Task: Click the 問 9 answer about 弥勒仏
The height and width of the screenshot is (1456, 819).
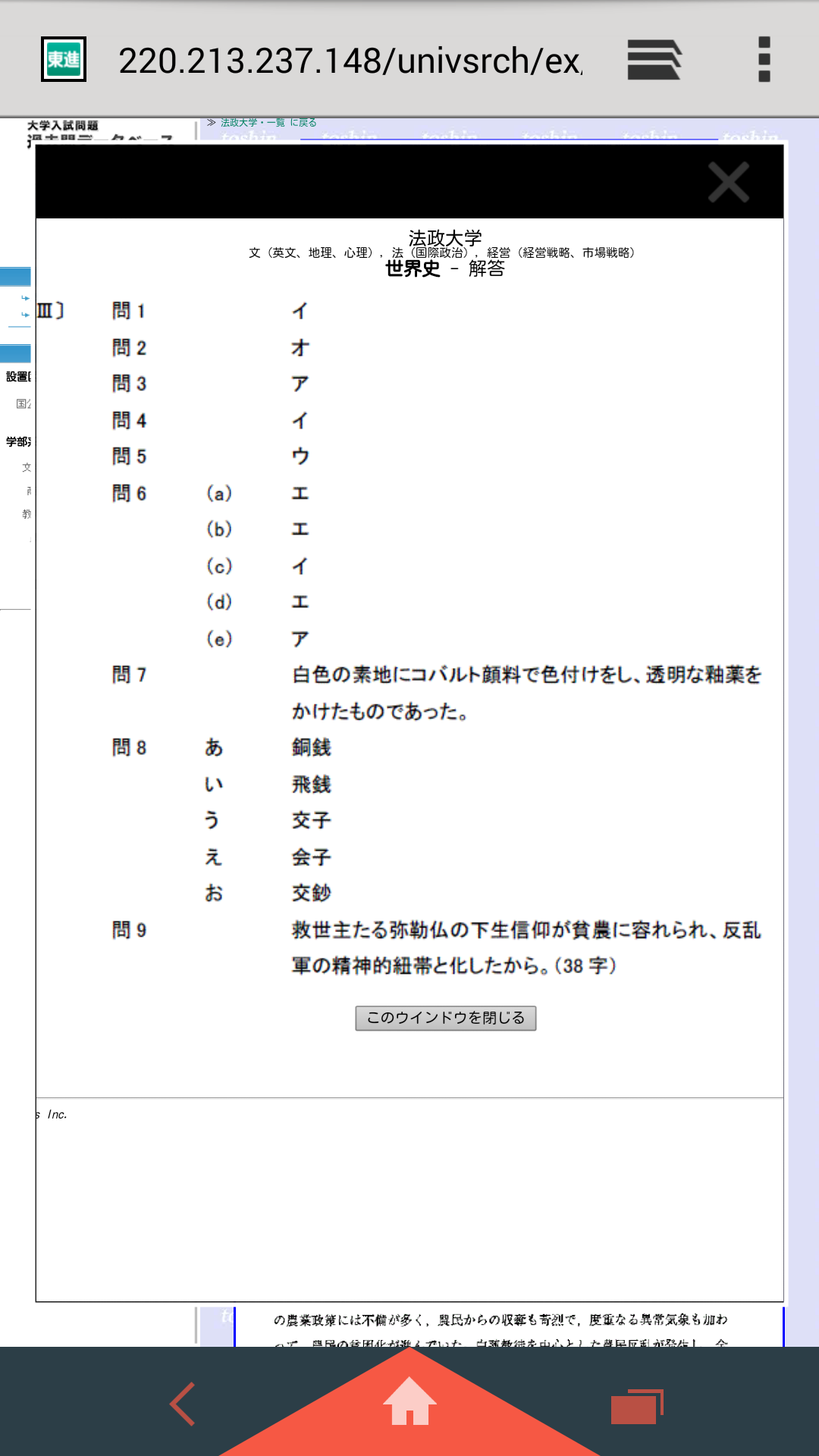Action: [526, 947]
